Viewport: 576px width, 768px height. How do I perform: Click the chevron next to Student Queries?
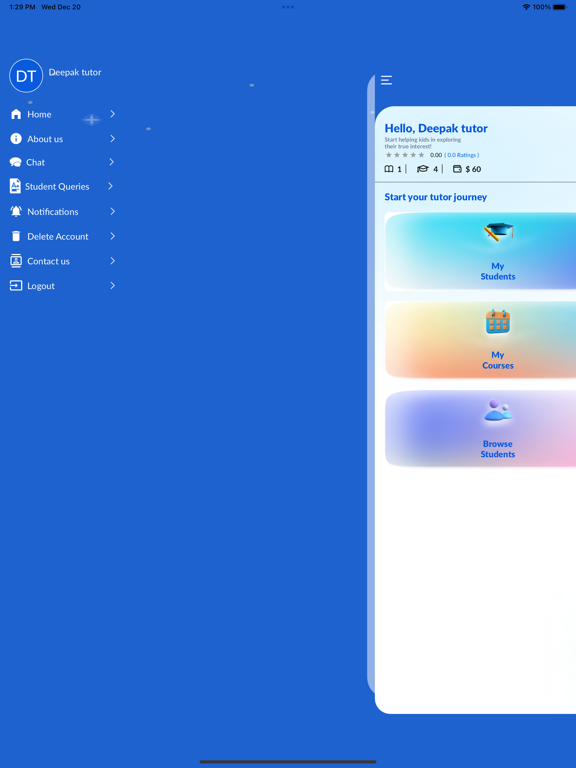(x=111, y=186)
